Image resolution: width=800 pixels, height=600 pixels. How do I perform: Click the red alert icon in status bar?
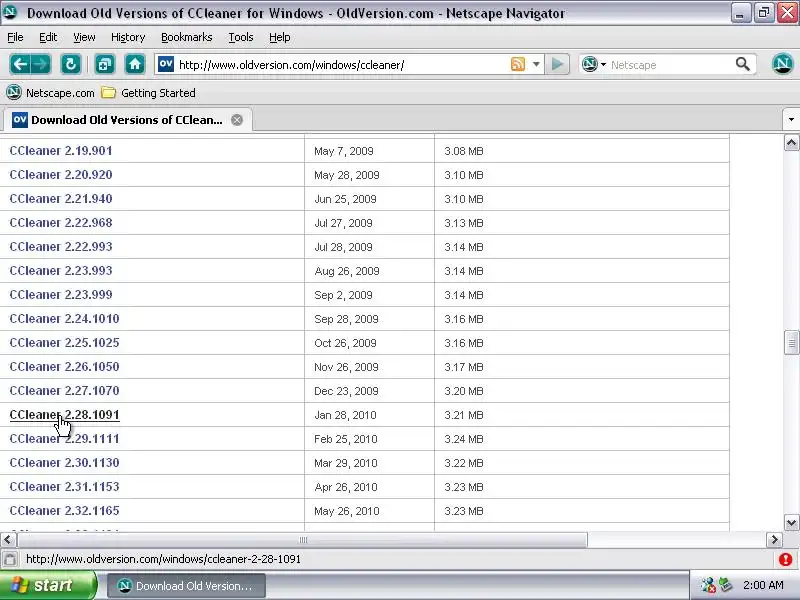click(786, 559)
